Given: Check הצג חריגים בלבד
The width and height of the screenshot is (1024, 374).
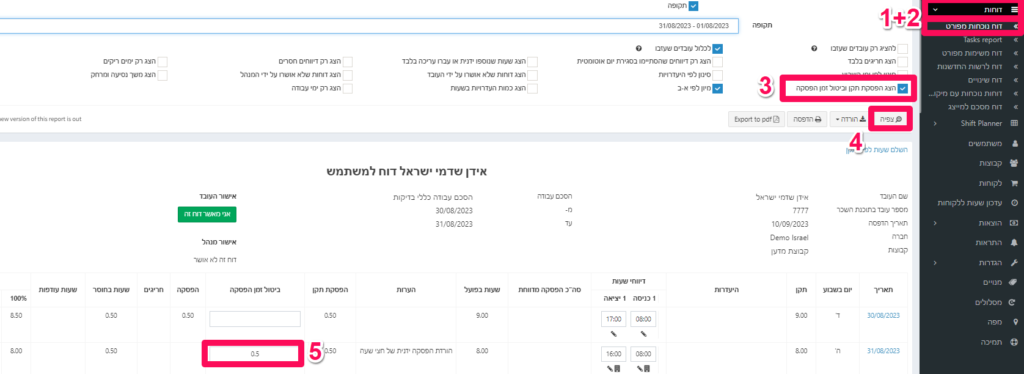Looking at the screenshot, I should click(x=903, y=61).
